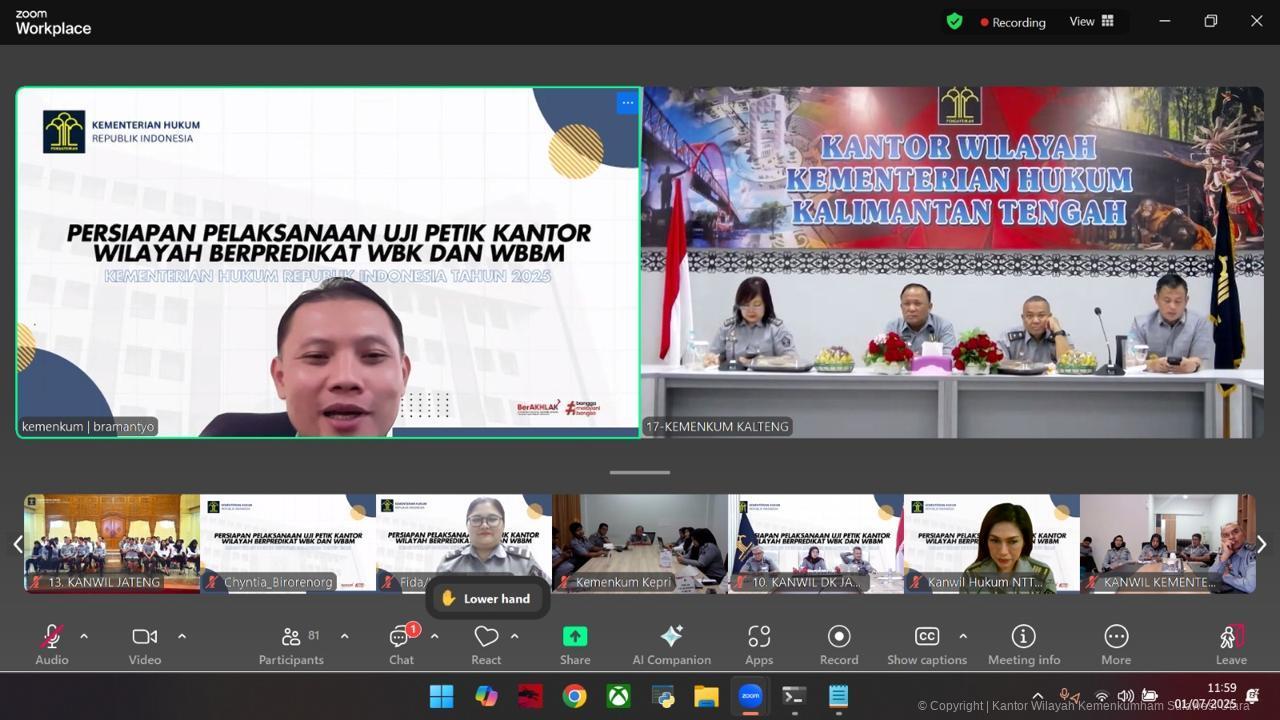Expand the Chat options arrow

(x=434, y=636)
